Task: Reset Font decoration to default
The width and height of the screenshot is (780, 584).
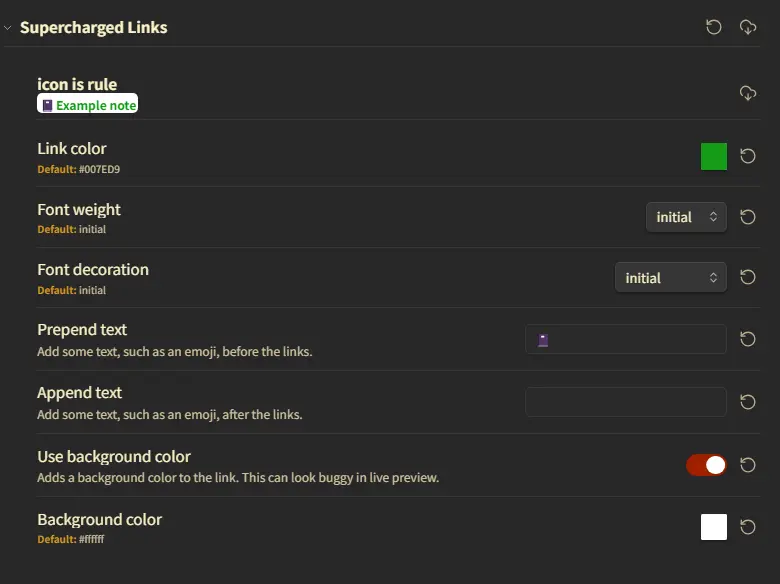Action: (748, 277)
